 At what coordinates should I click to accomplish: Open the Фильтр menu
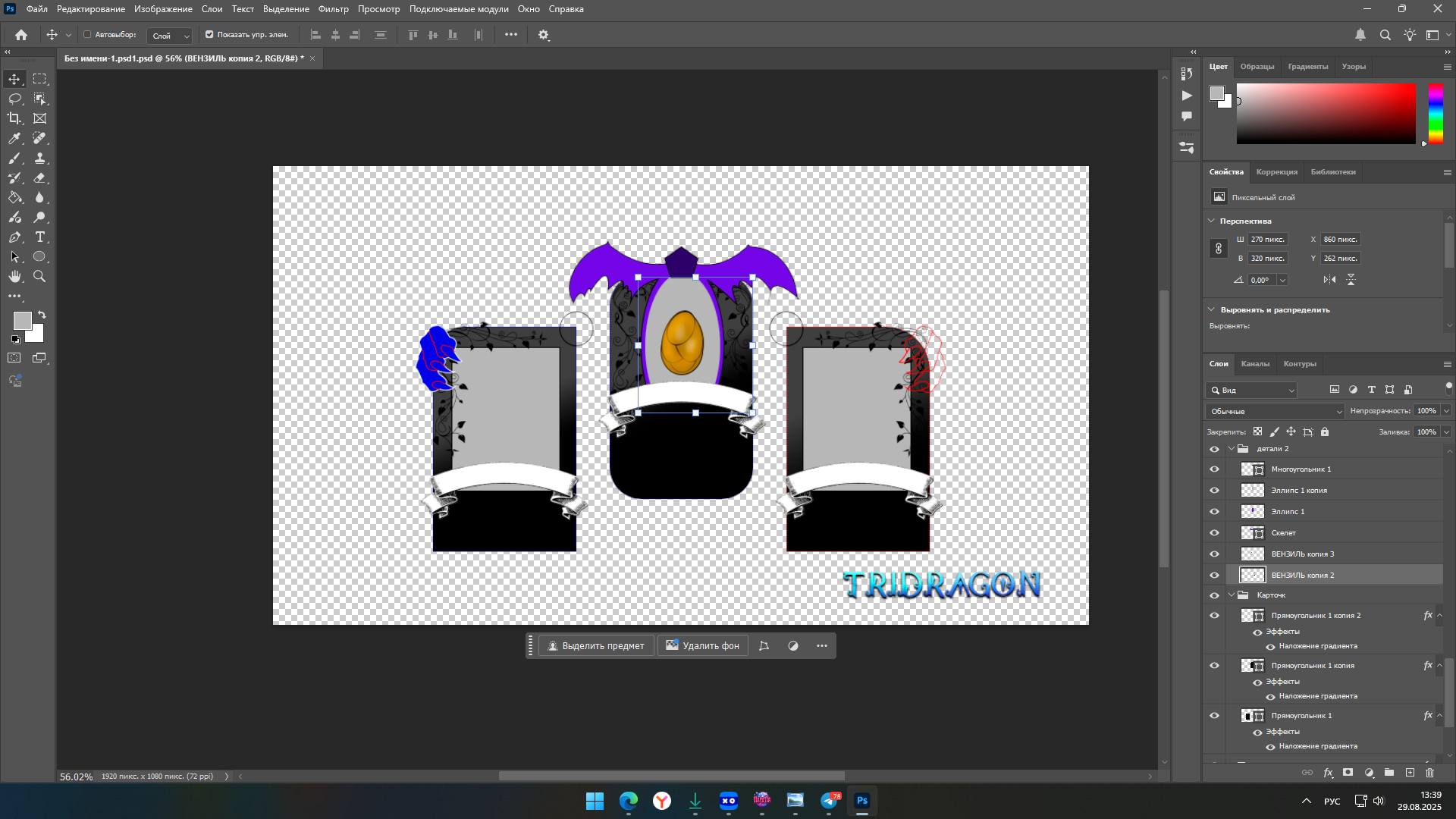333,9
